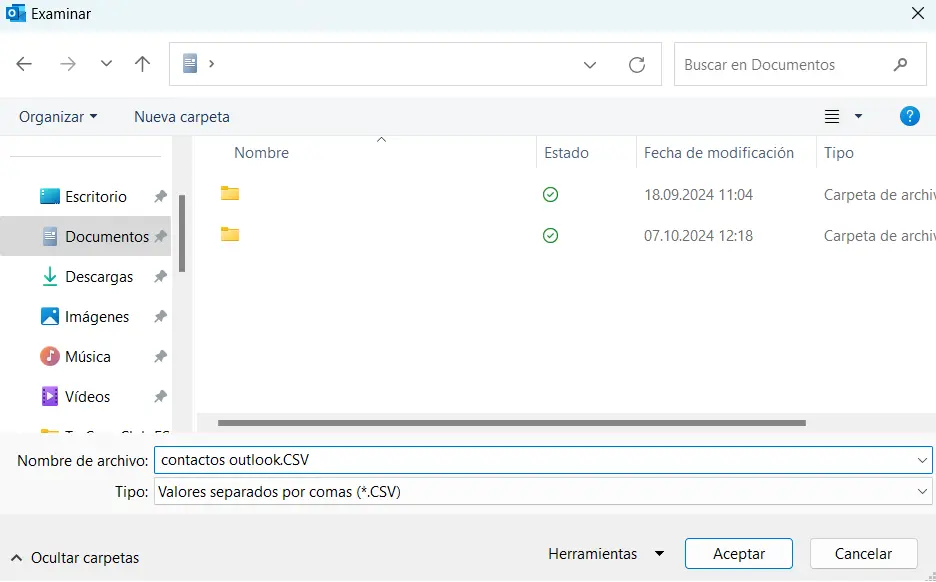
Task: Sort by the Nombre column
Action: tap(261, 153)
